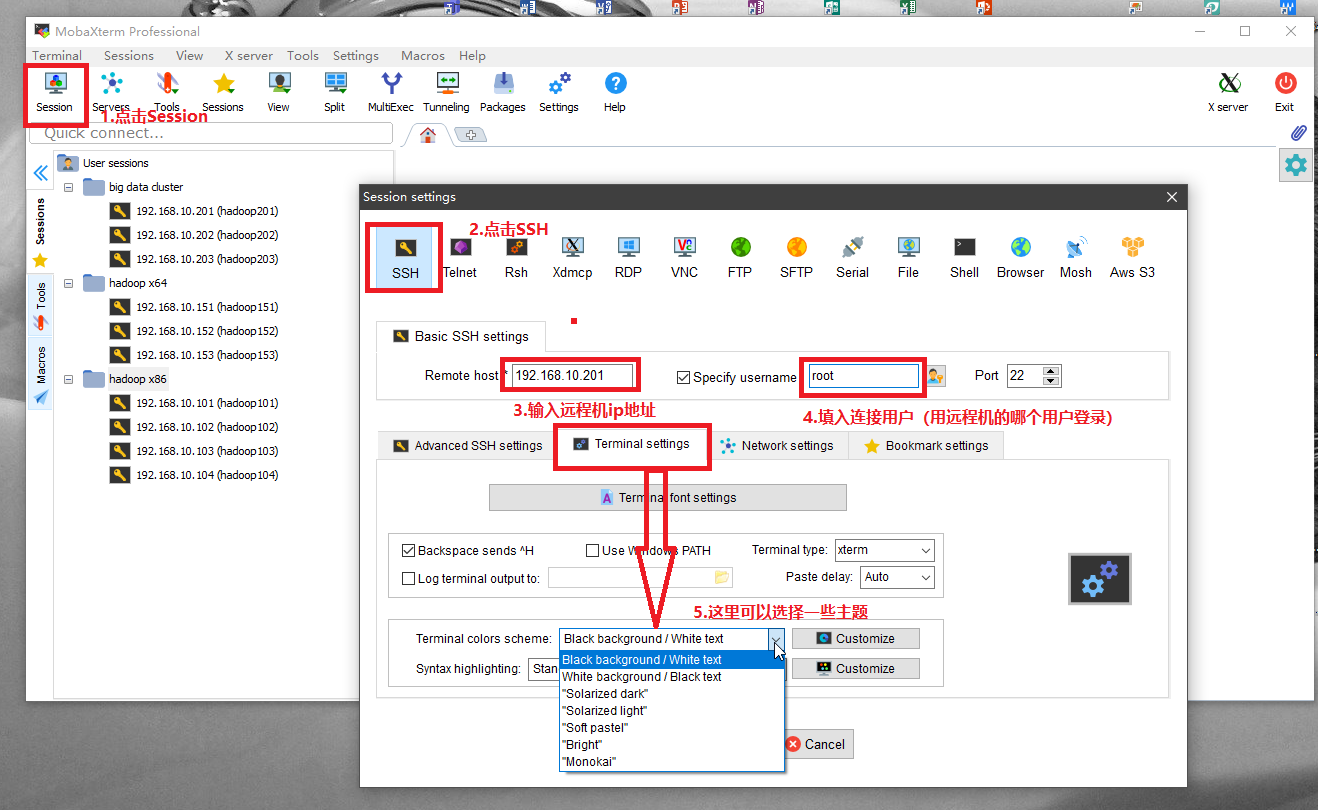Open the Macros menu
1318x810 pixels.
(423, 56)
